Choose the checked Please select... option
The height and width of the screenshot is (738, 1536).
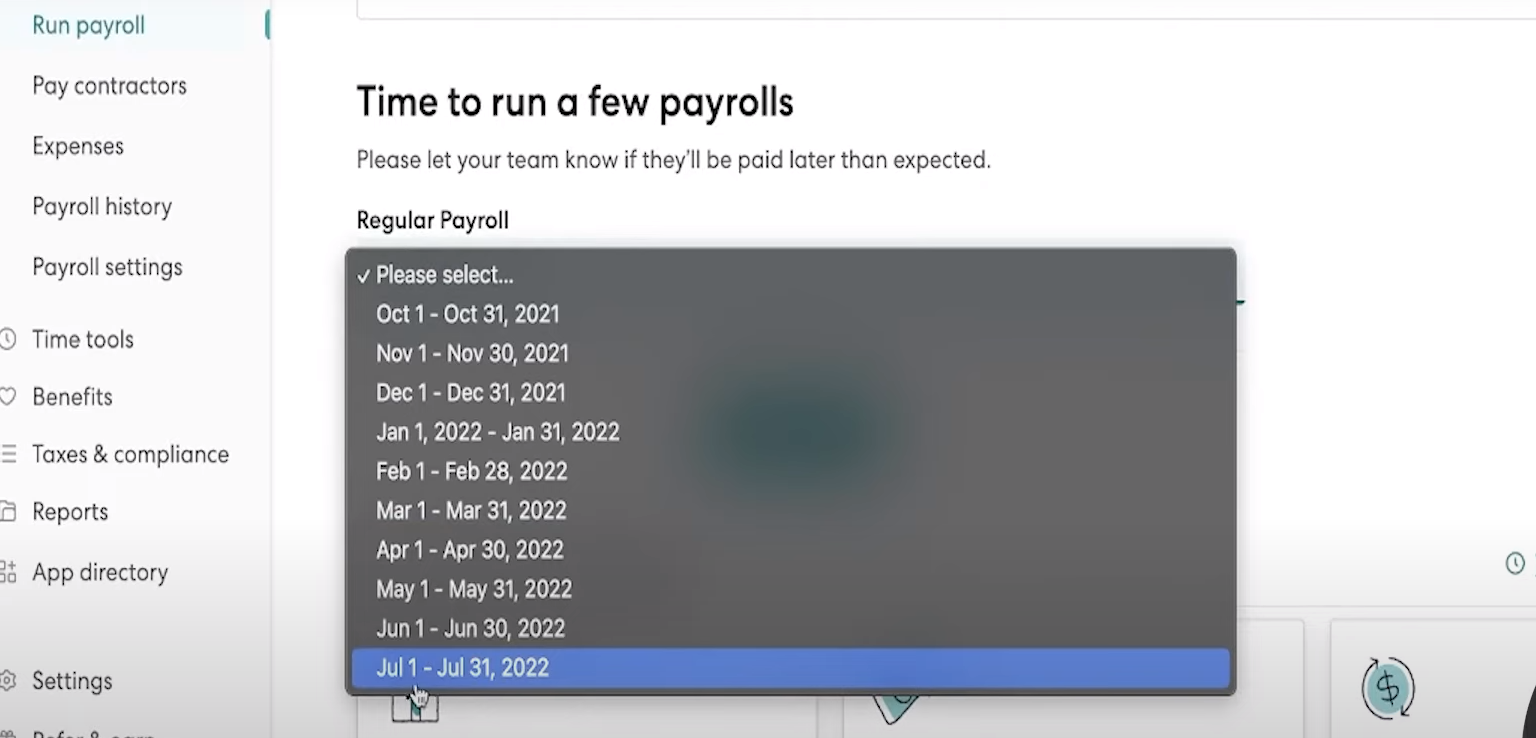coord(444,275)
